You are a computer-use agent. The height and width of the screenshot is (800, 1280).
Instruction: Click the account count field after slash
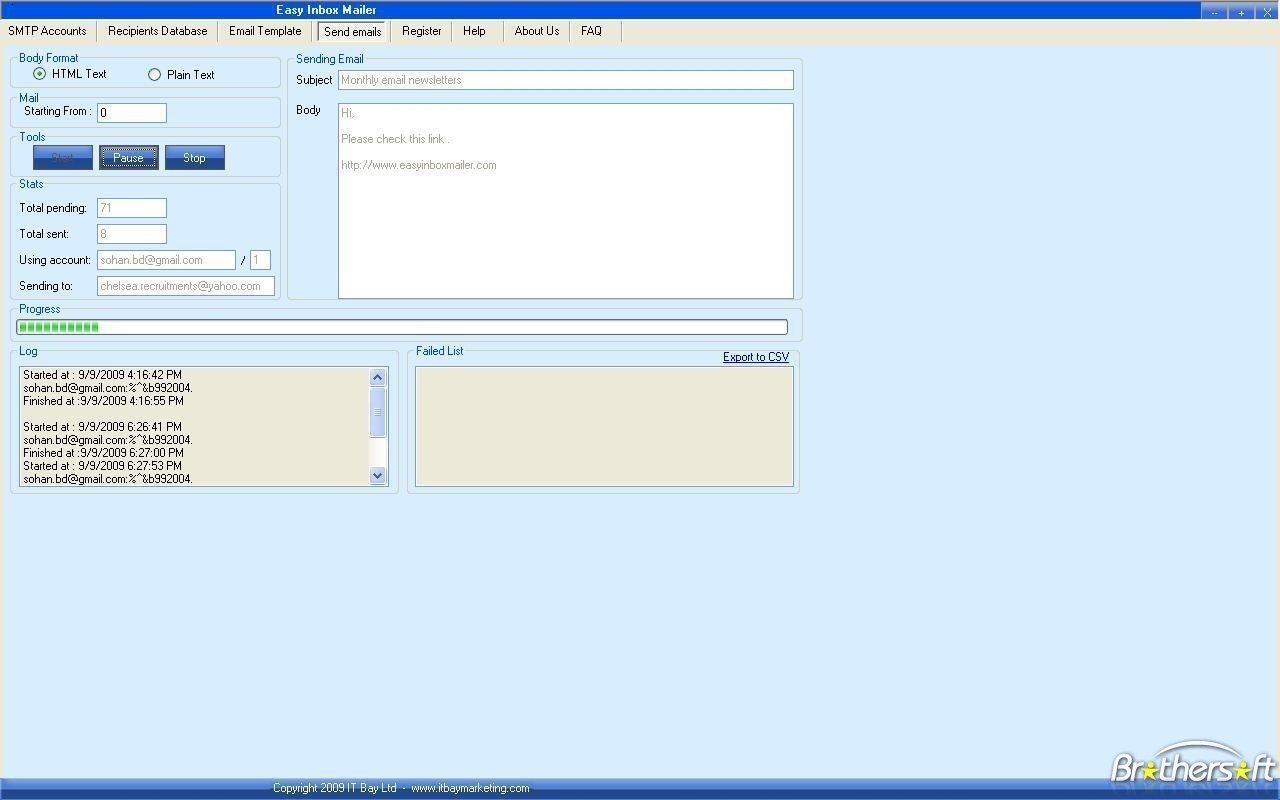point(260,260)
